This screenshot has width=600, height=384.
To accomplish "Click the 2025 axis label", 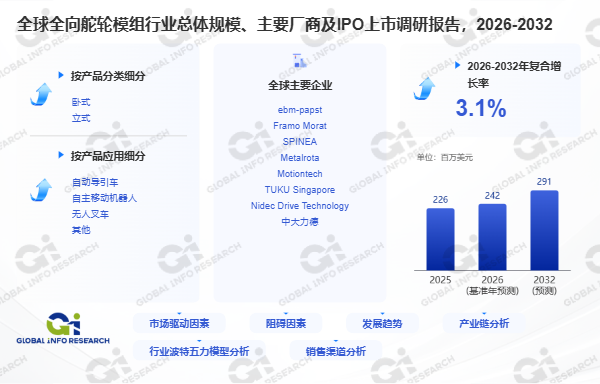I will (x=440, y=280).
